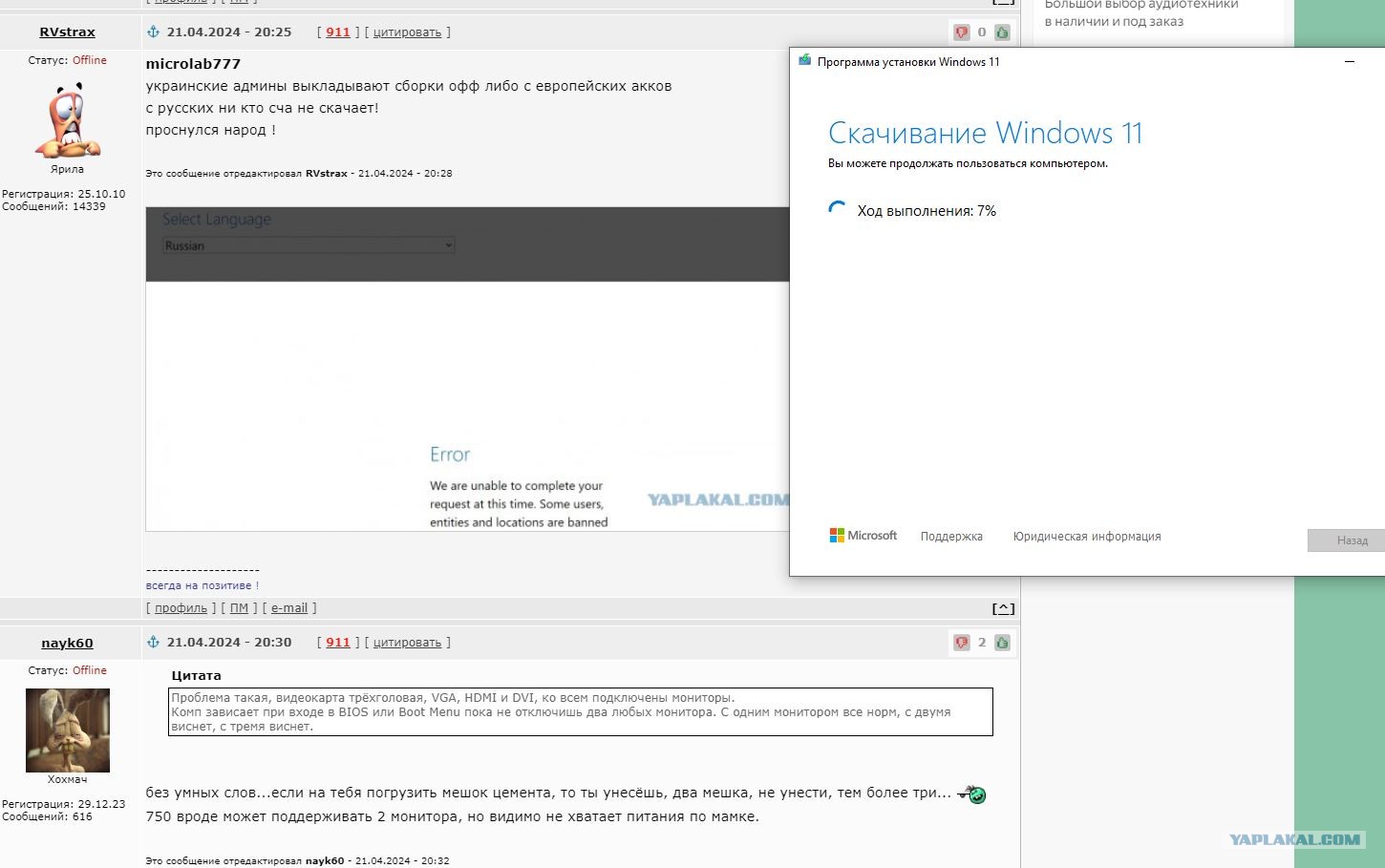Click the Назад button in Windows 11 setup
Viewport: 1385px width, 868px height.
click(1347, 540)
